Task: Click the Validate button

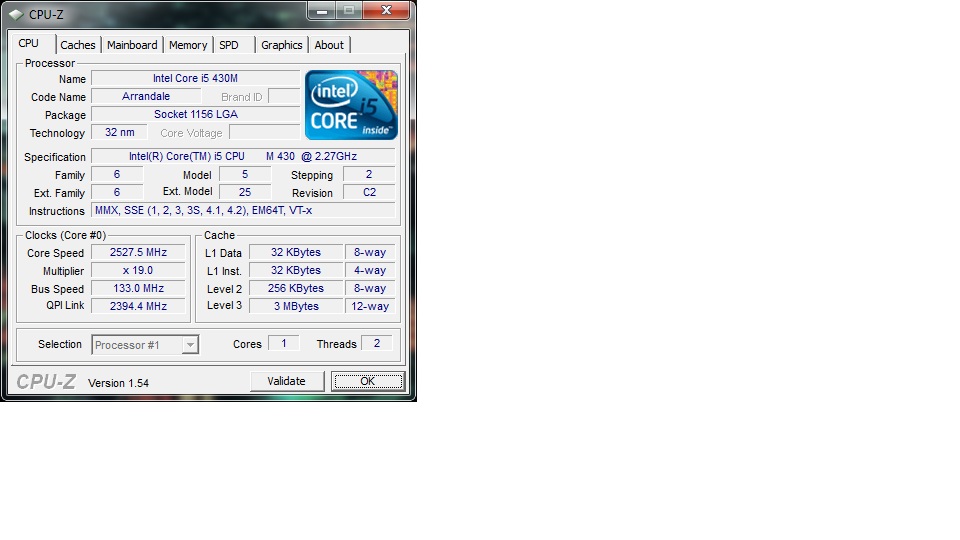Action: [x=287, y=381]
